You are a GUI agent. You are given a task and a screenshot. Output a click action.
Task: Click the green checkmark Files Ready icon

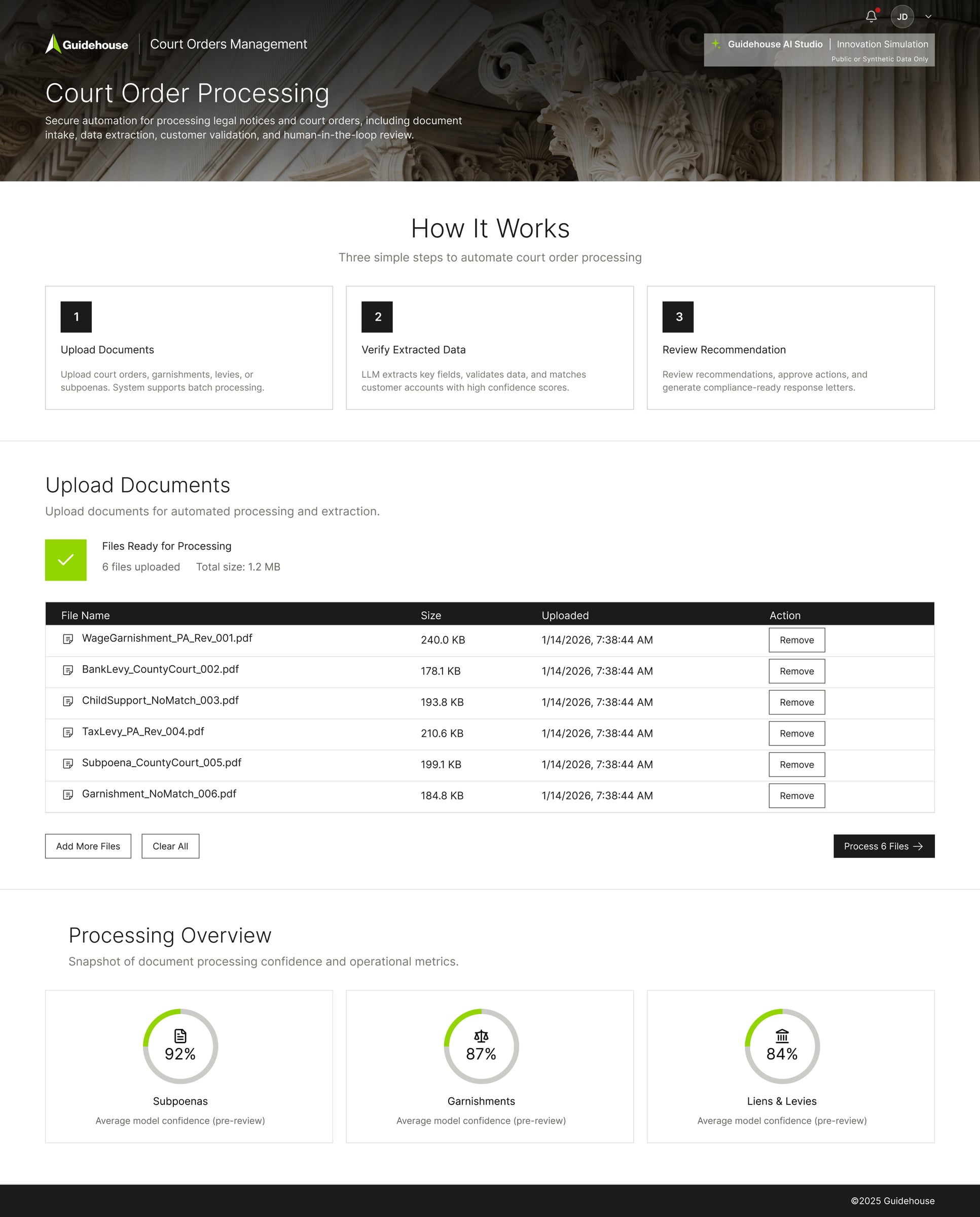click(x=65, y=559)
